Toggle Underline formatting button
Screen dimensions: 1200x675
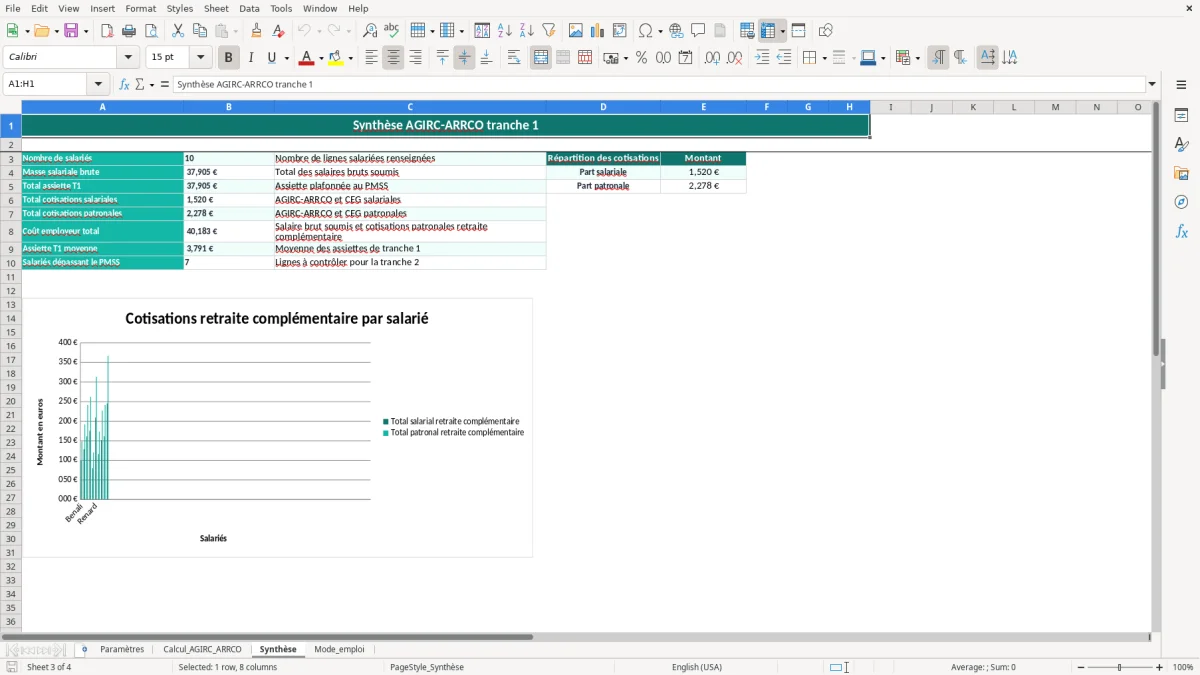[271, 58]
